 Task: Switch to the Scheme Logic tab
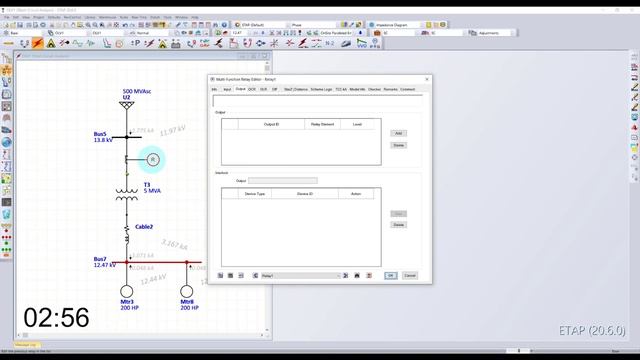coord(321,89)
